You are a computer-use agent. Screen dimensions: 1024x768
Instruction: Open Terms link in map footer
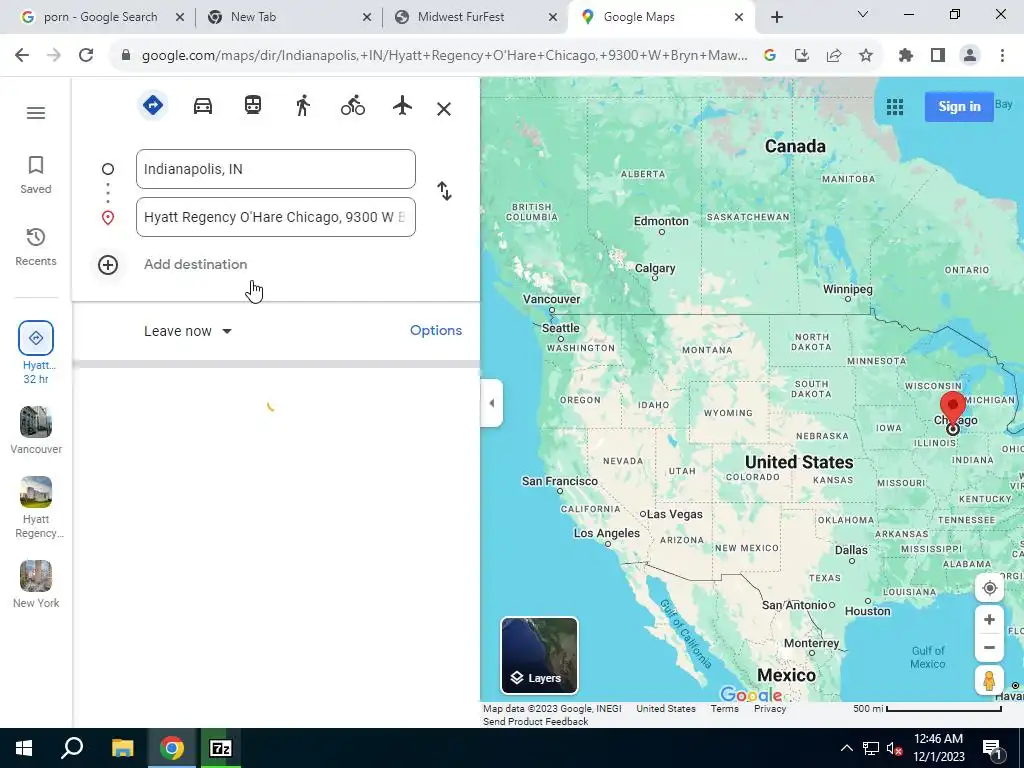(724, 709)
